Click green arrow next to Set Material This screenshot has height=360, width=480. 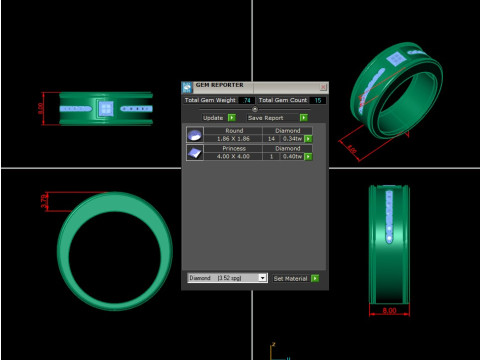(x=315, y=278)
